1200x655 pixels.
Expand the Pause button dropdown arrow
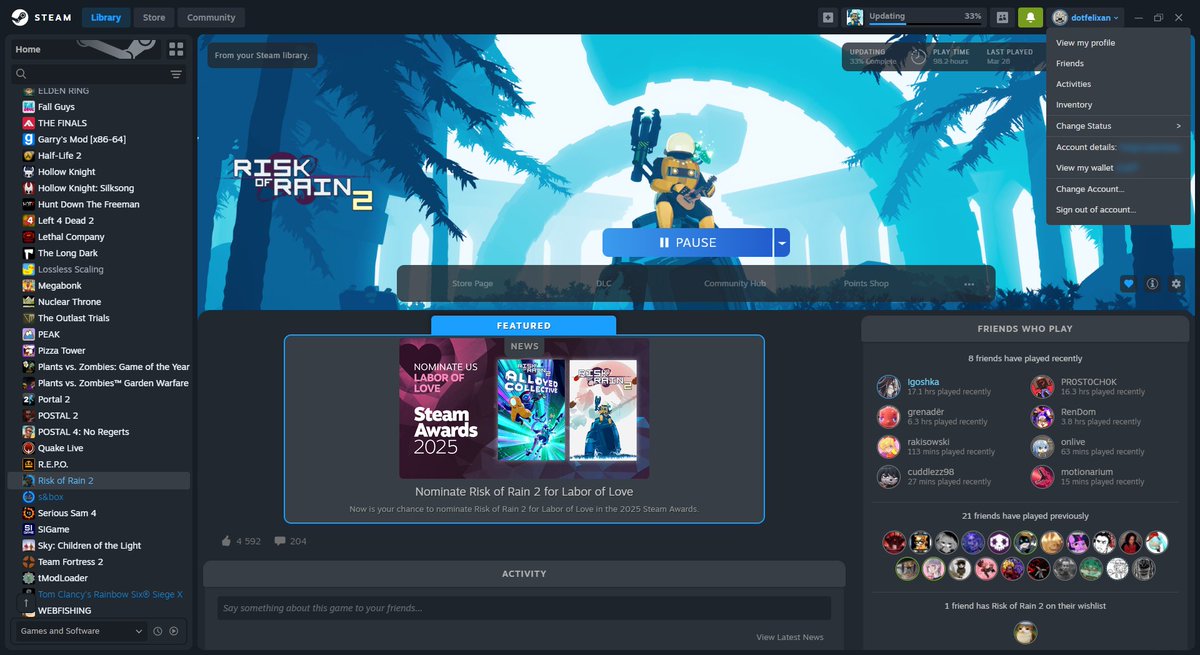[x=782, y=242]
